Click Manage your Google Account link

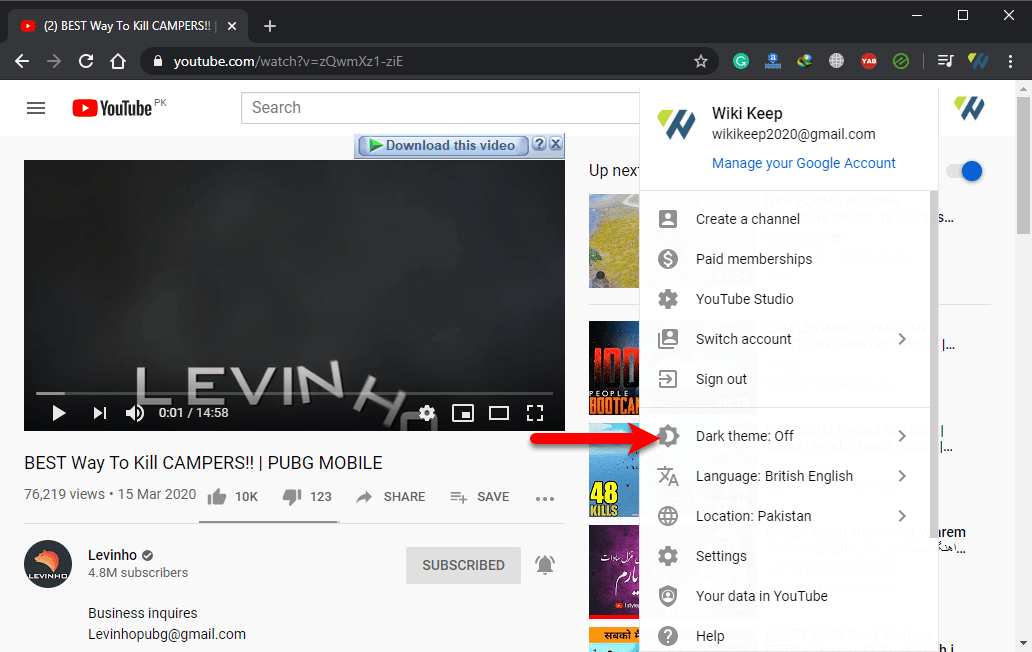pyautogui.click(x=804, y=163)
